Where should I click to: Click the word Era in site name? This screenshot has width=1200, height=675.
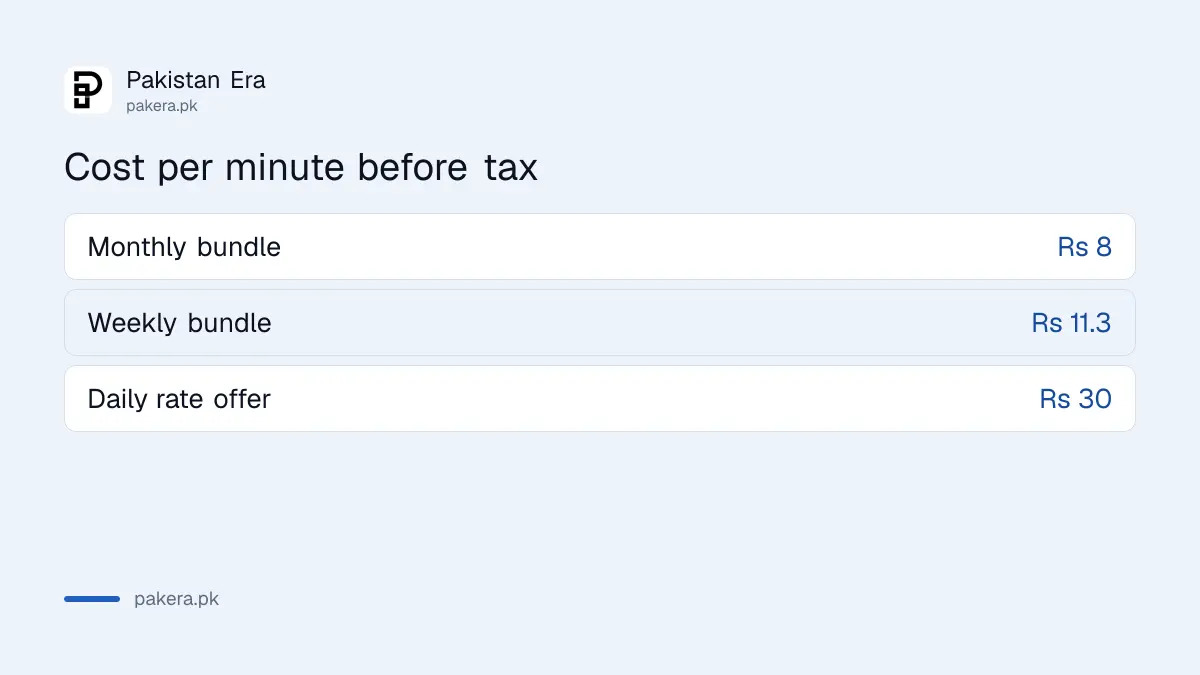click(x=248, y=80)
